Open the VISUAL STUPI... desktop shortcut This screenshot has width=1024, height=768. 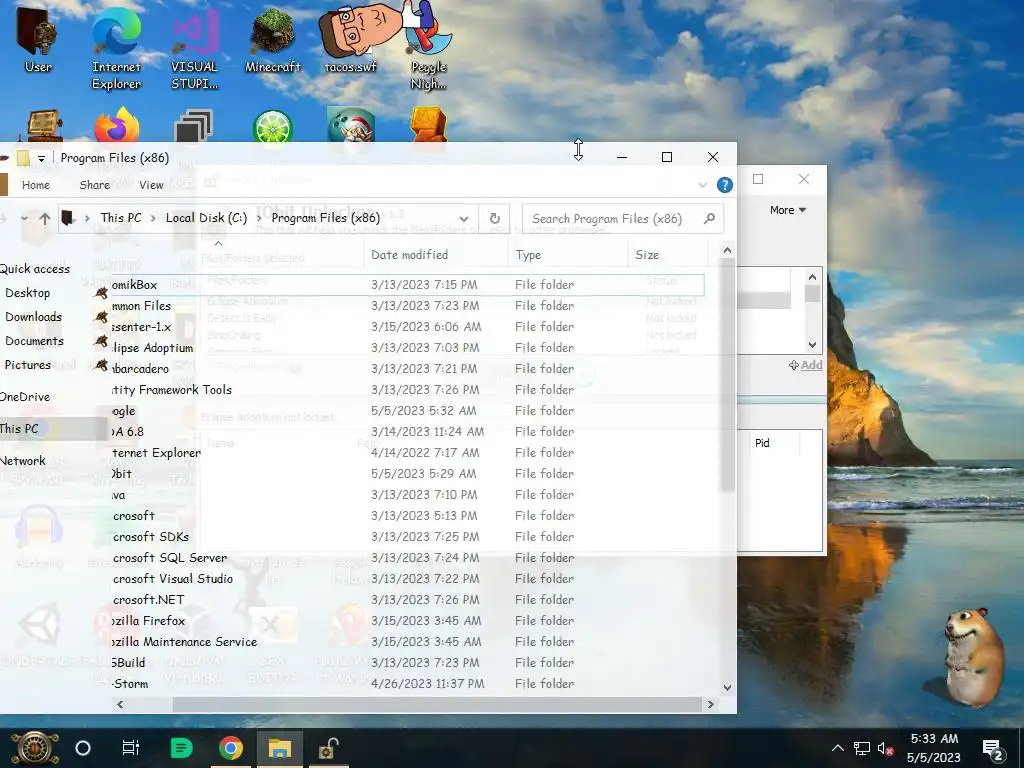(x=195, y=47)
